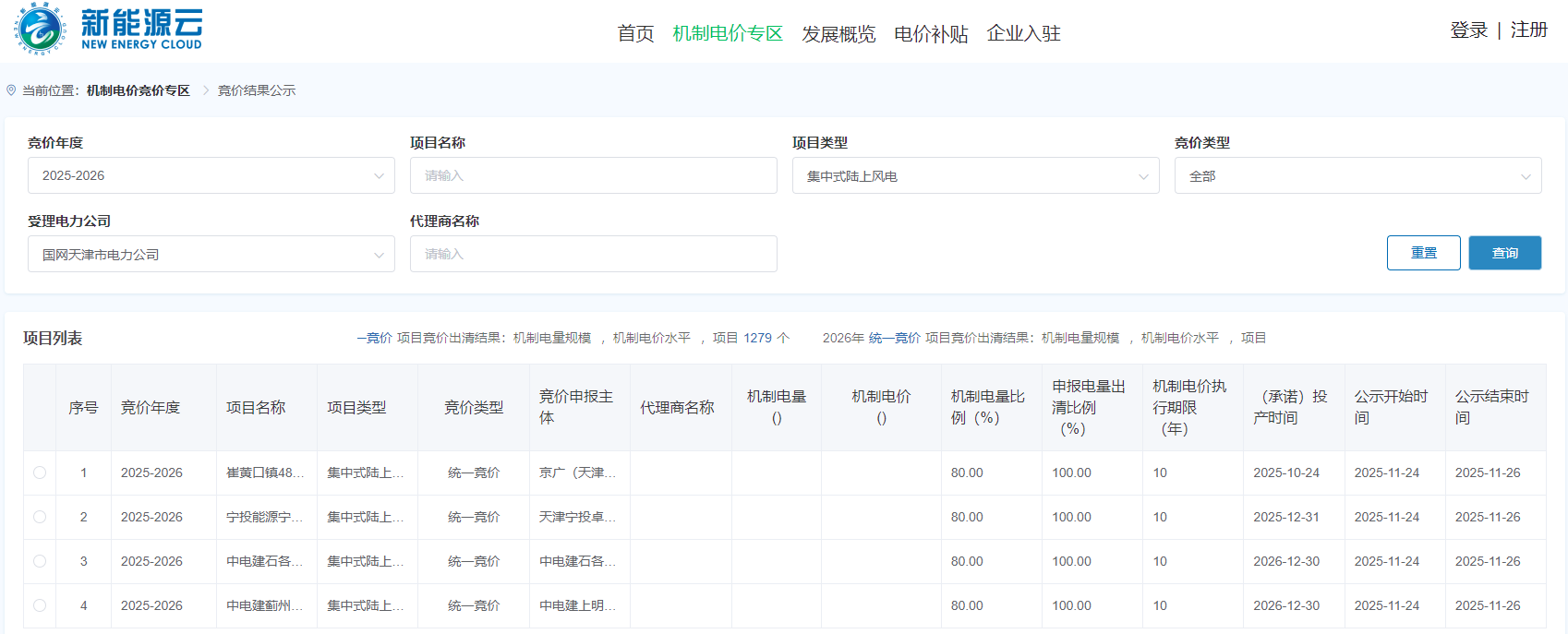Click project name 崔黄口镇48… cell
The image size is (1568, 634).
[x=265, y=473]
